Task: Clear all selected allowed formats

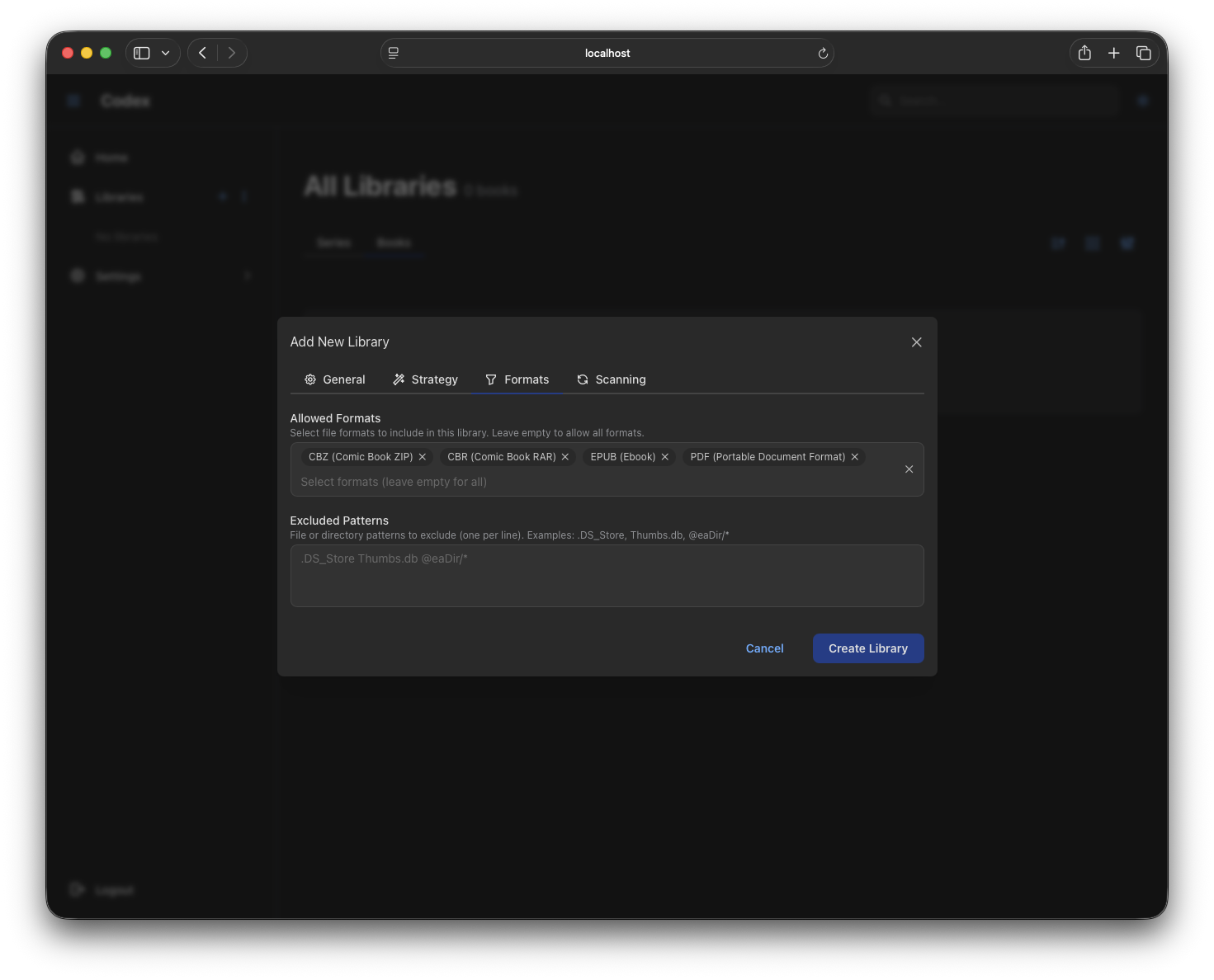Action: tap(909, 469)
